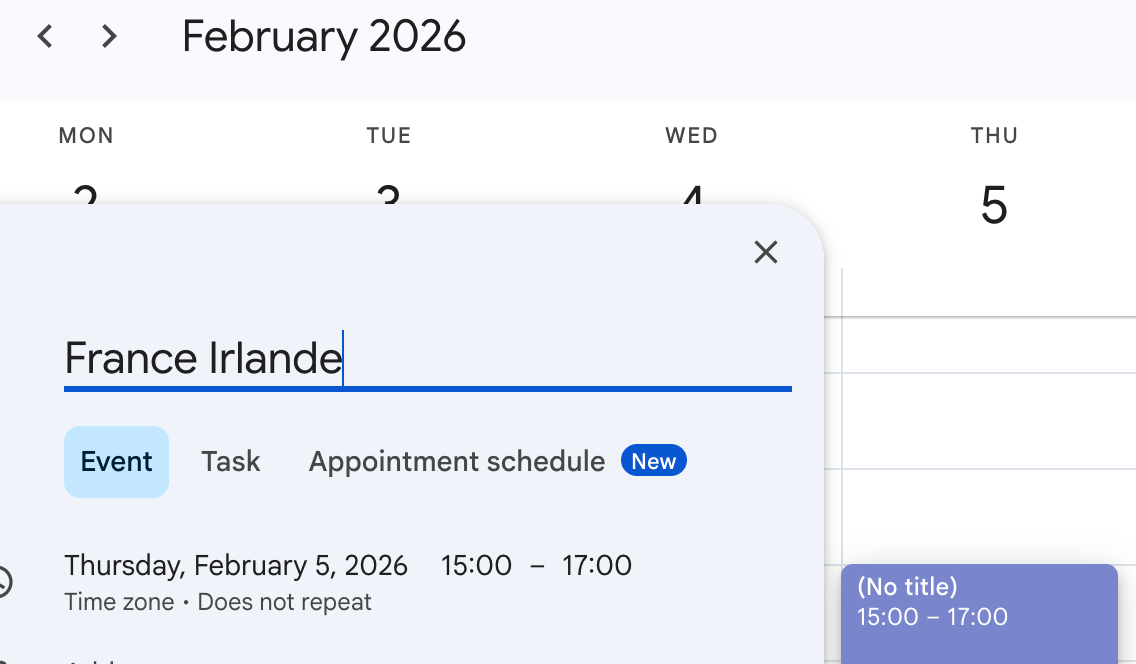Switch to the Task tab
Image resolution: width=1136 pixels, height=664 pixels.
tap(231, 462)
